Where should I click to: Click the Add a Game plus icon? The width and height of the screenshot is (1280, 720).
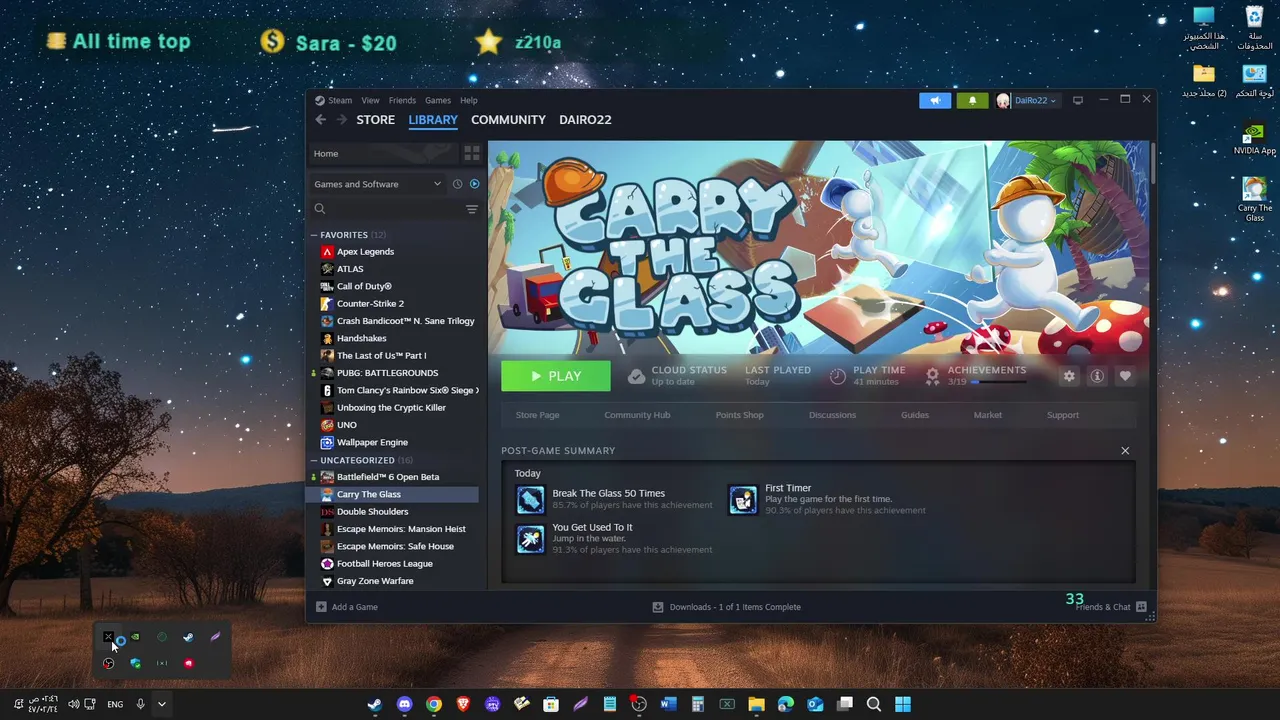tap(321, 607)
